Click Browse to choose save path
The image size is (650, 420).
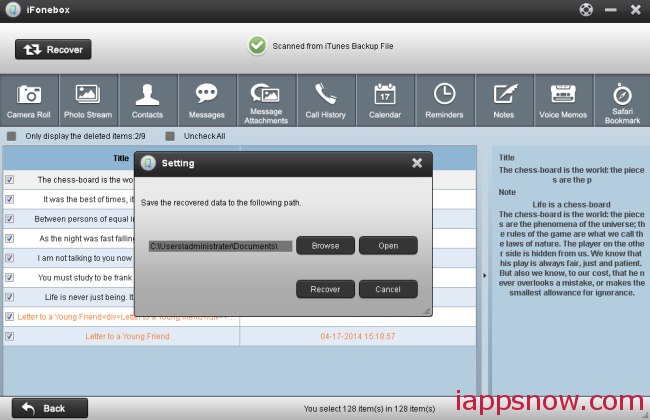pos(325,246)
